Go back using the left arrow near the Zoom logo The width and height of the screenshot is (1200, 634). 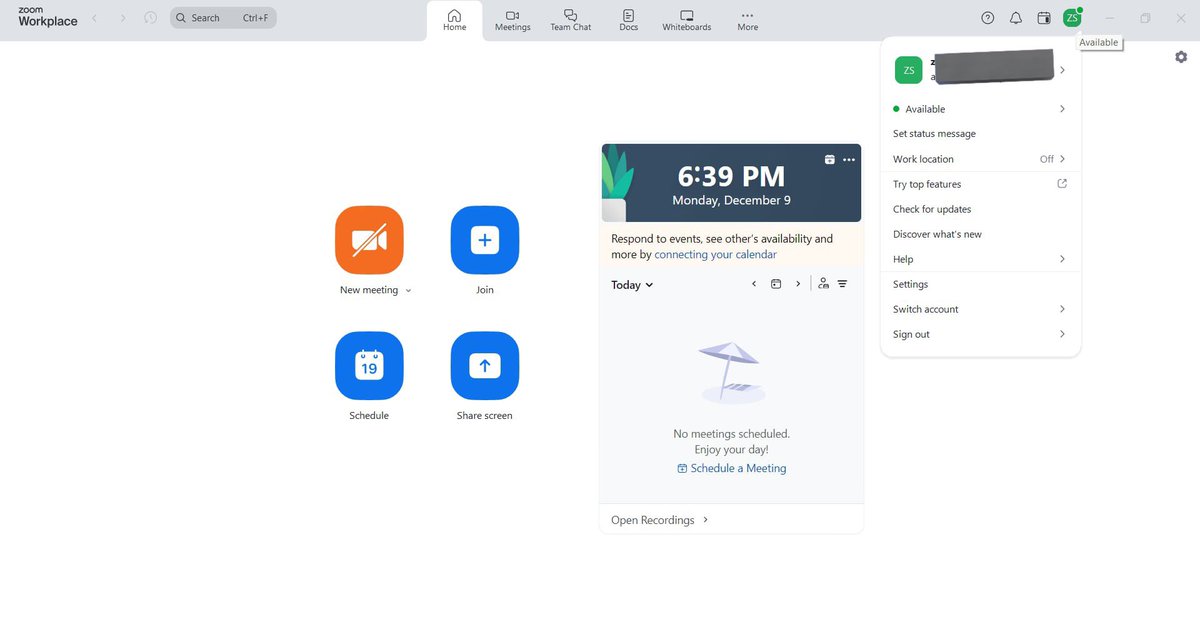(95, 18)
